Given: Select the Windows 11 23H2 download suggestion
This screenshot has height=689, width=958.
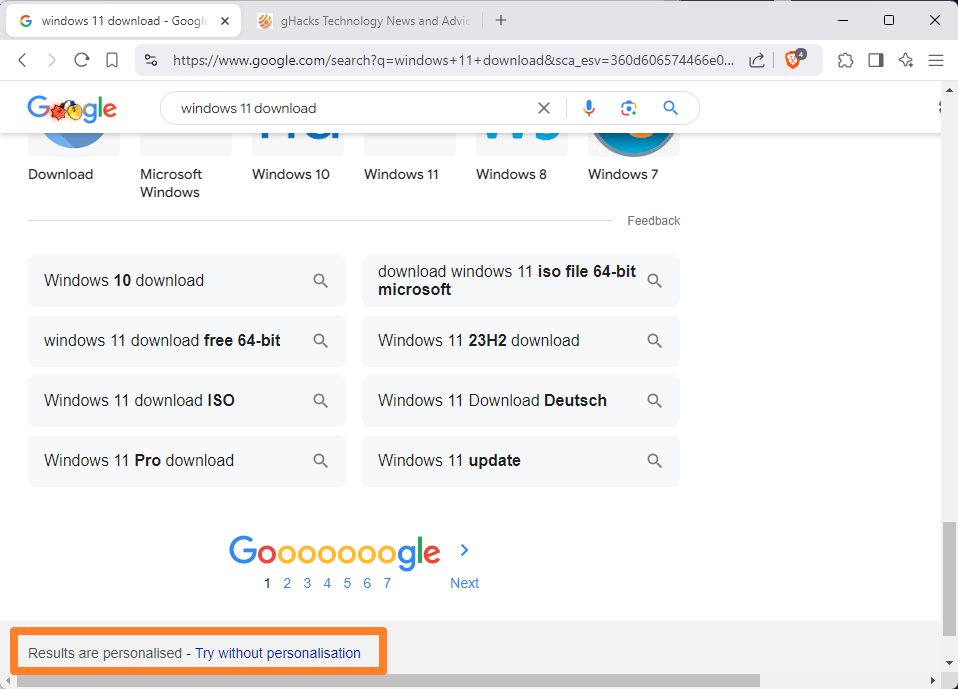Looking at the screenshot, I should click(x=521, y=340).
